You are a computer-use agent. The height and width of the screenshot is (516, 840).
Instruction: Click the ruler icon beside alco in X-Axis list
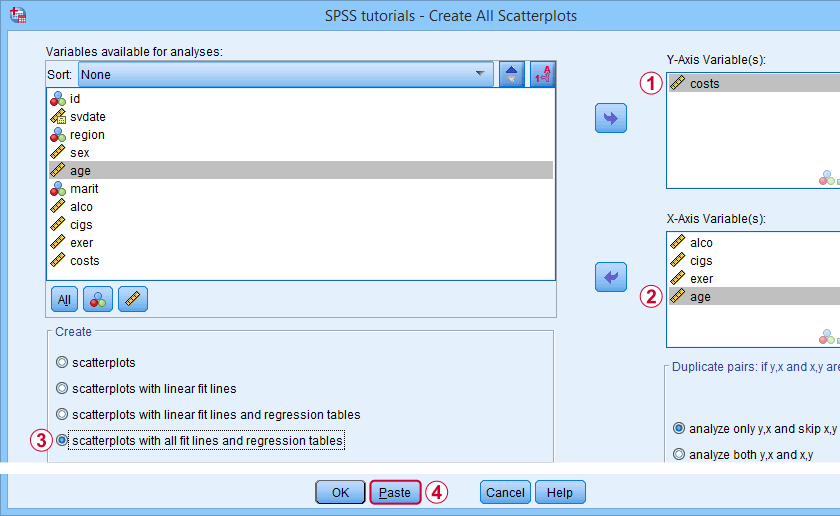[678, 242]
